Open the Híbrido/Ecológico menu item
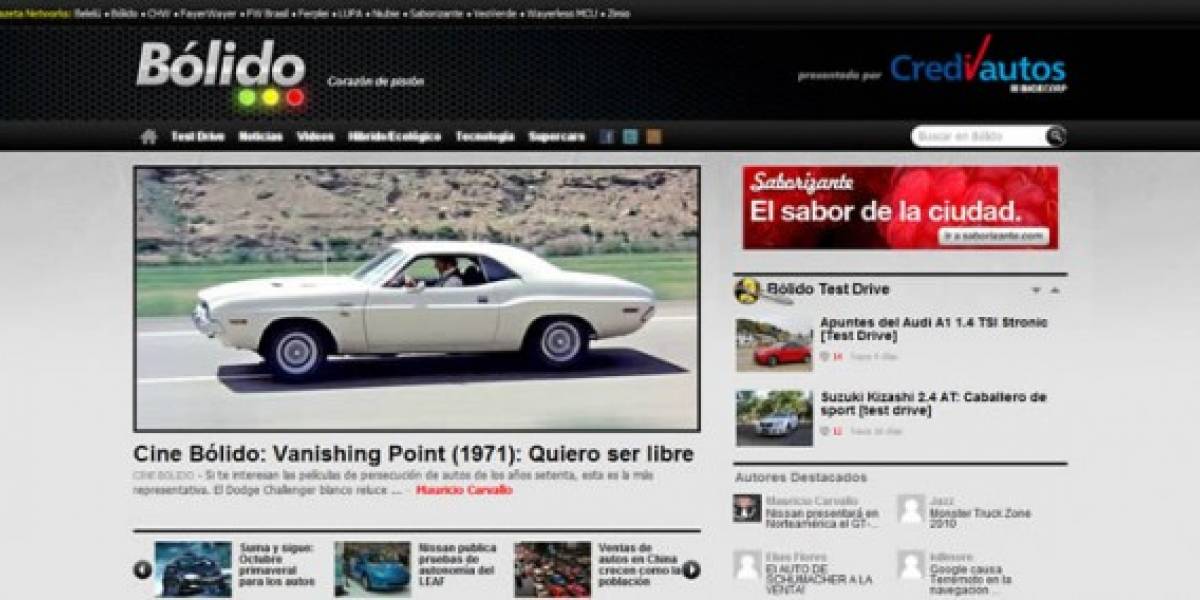The image size is (1200, 600). click(395, 137)
